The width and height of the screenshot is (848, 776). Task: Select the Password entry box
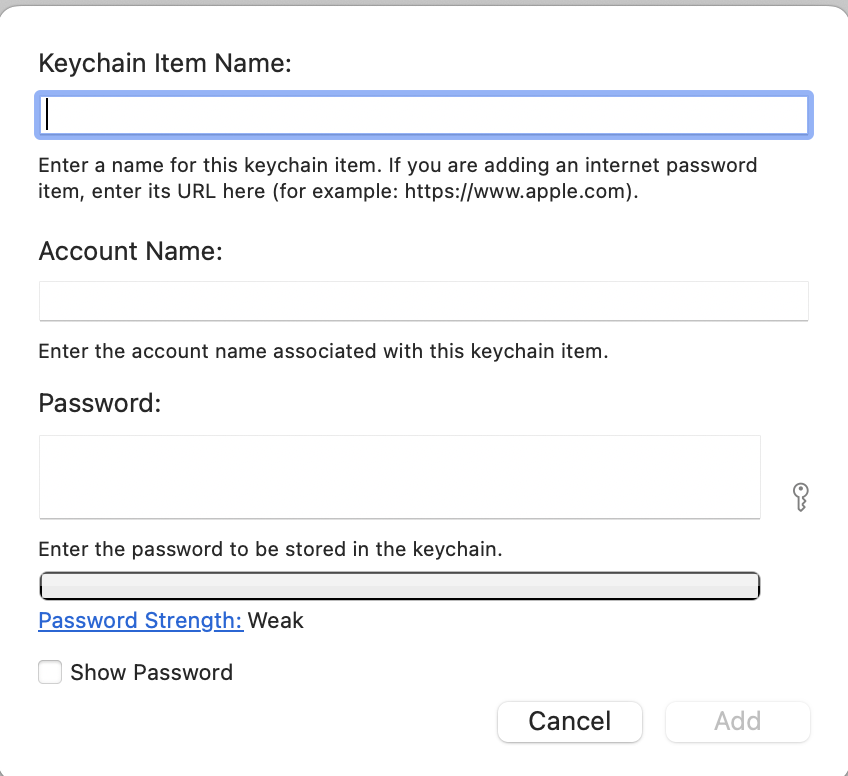399,477
